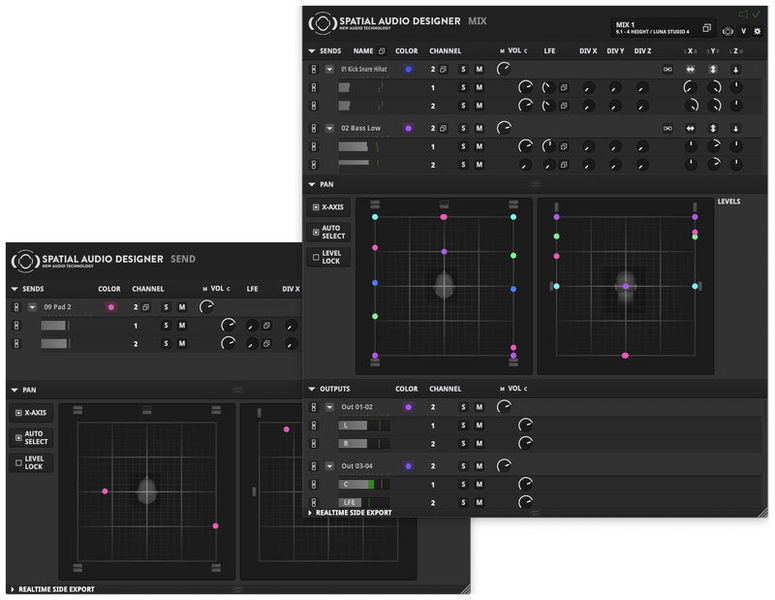This screenshot has height=600, width=775.
Task: Mute the 09 Pad 2 send
Action: pyautogui.click(x=182, y=307)
